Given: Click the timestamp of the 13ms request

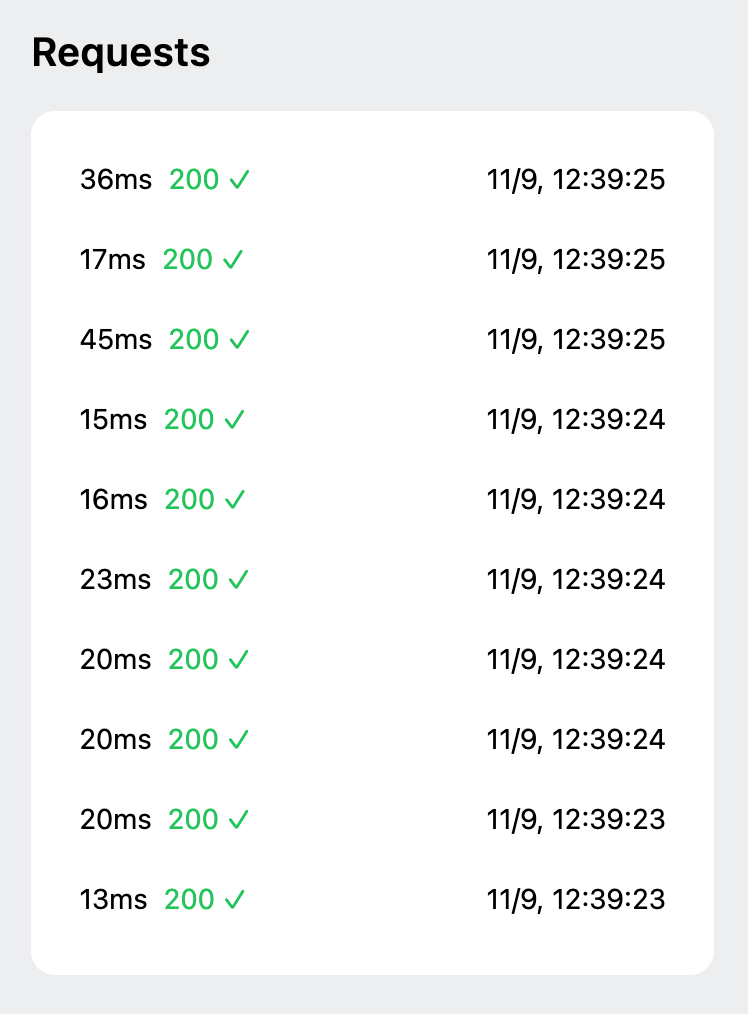Looking at the screenshot, I should click(576, 900).
